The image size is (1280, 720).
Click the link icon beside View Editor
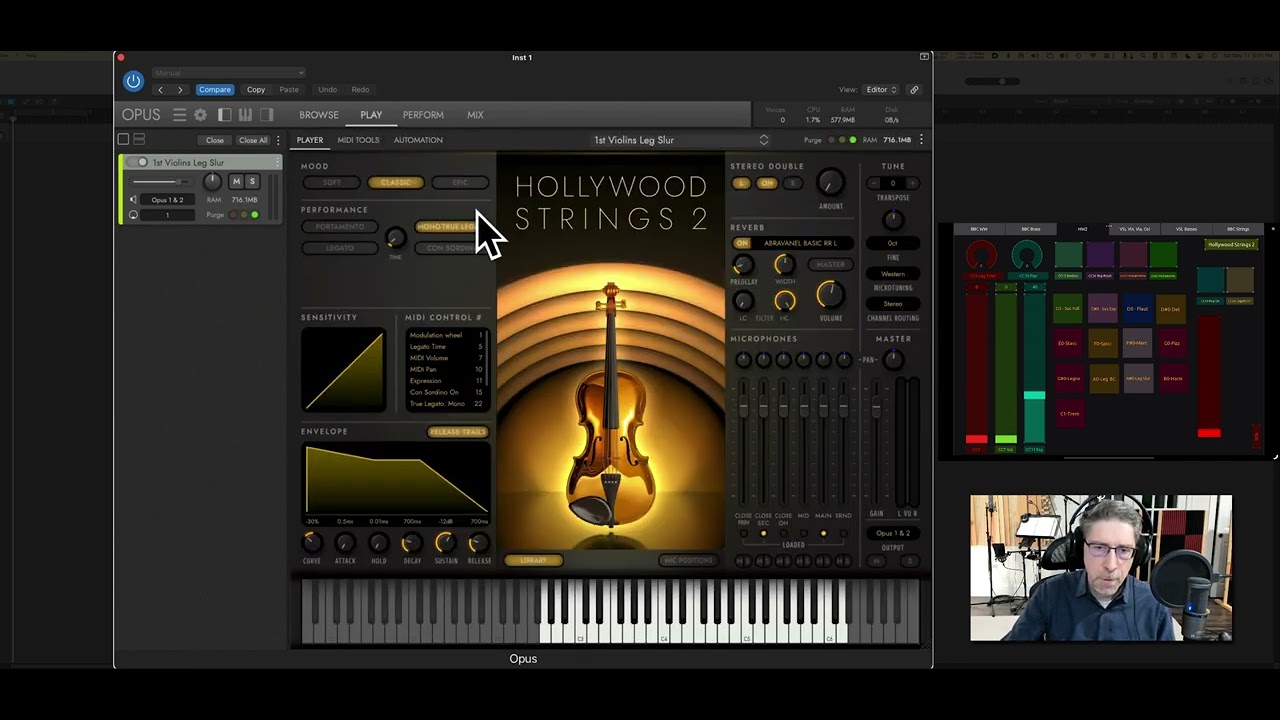914,90
